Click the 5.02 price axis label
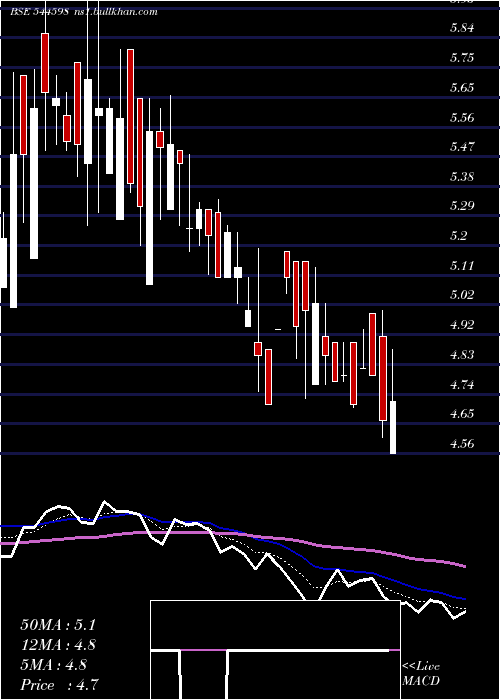 coord(462,295)
